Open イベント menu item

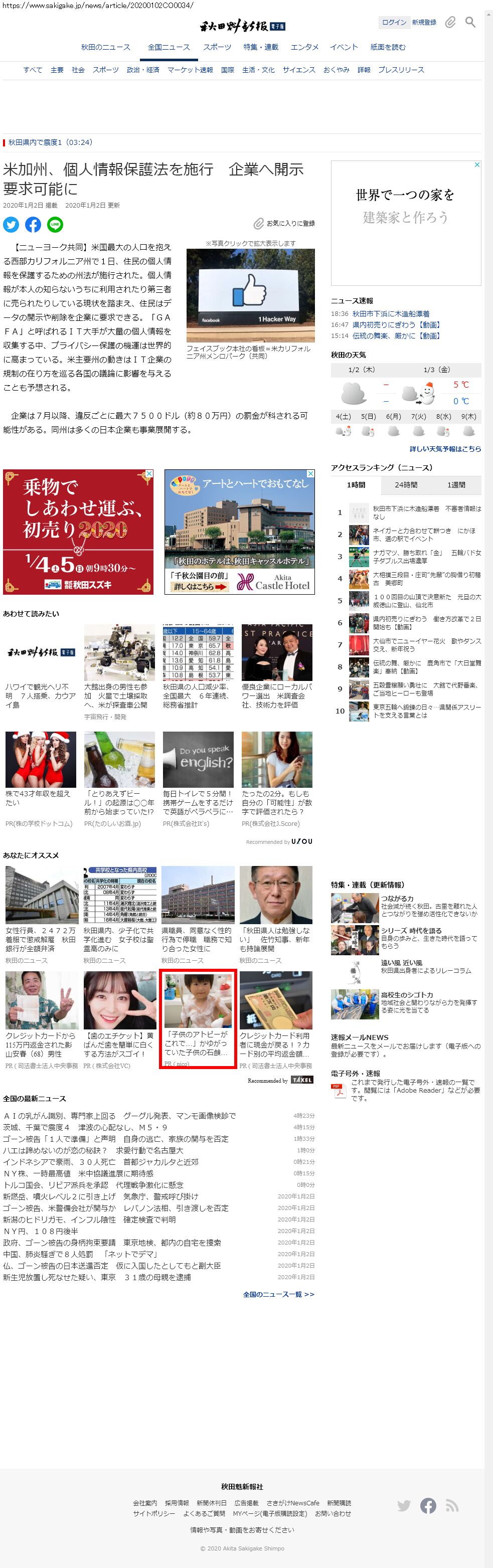[344, 47]
